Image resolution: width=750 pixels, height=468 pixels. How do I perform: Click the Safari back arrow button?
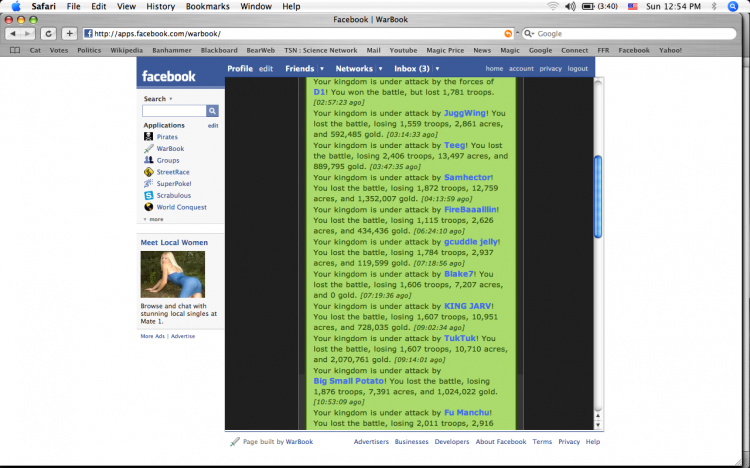click(13, 33)
